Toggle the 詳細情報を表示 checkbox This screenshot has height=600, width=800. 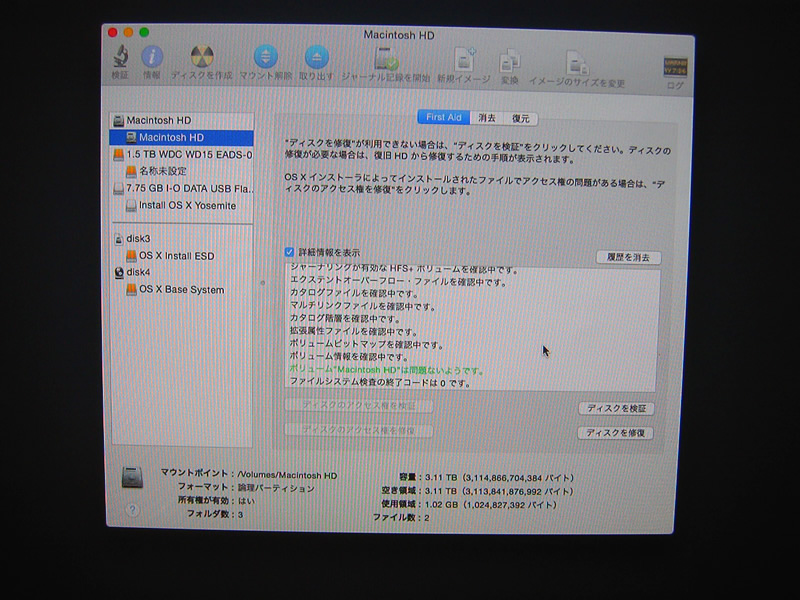[x=289, y=252]
